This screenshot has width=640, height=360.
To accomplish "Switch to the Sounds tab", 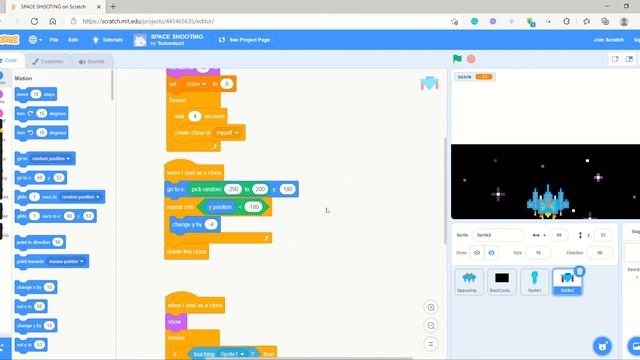I will [x=92, y=61].
